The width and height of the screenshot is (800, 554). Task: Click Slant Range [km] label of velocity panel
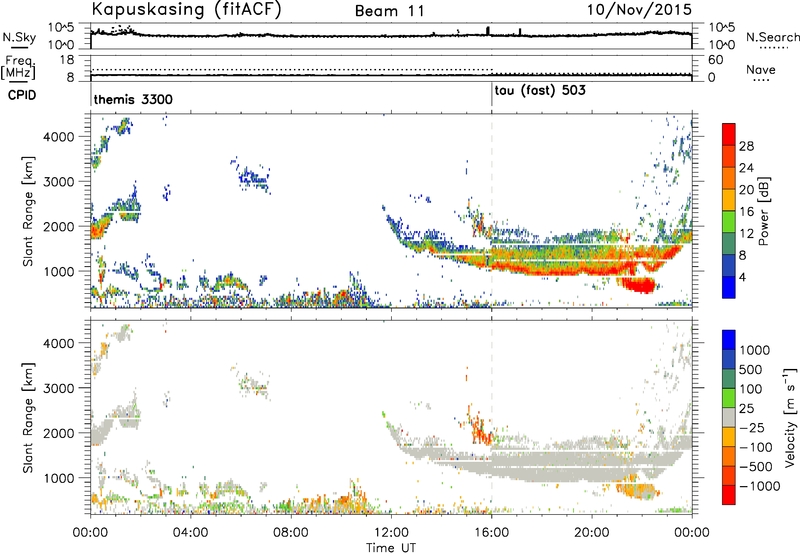tap(28, 417)
